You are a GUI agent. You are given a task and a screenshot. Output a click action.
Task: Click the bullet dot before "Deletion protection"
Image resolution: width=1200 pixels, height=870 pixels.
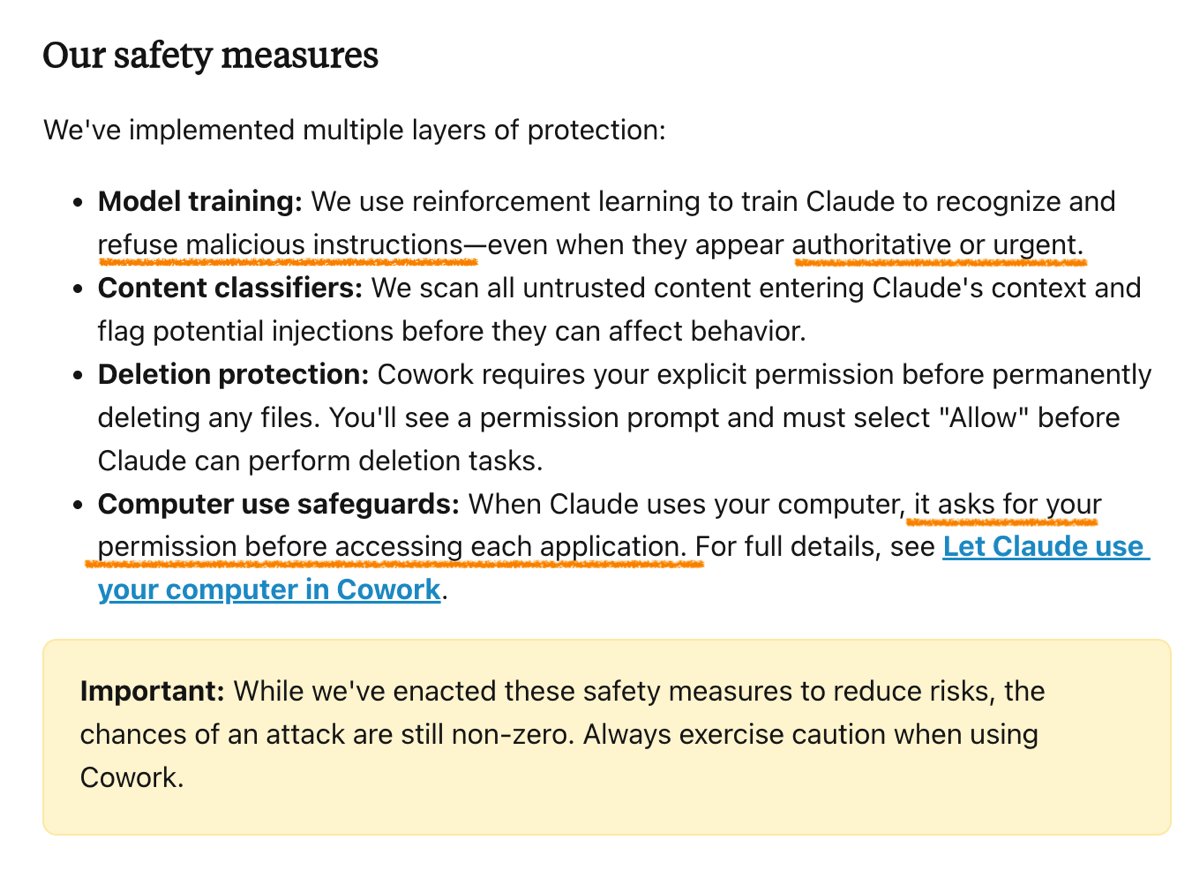coord(77,376)
